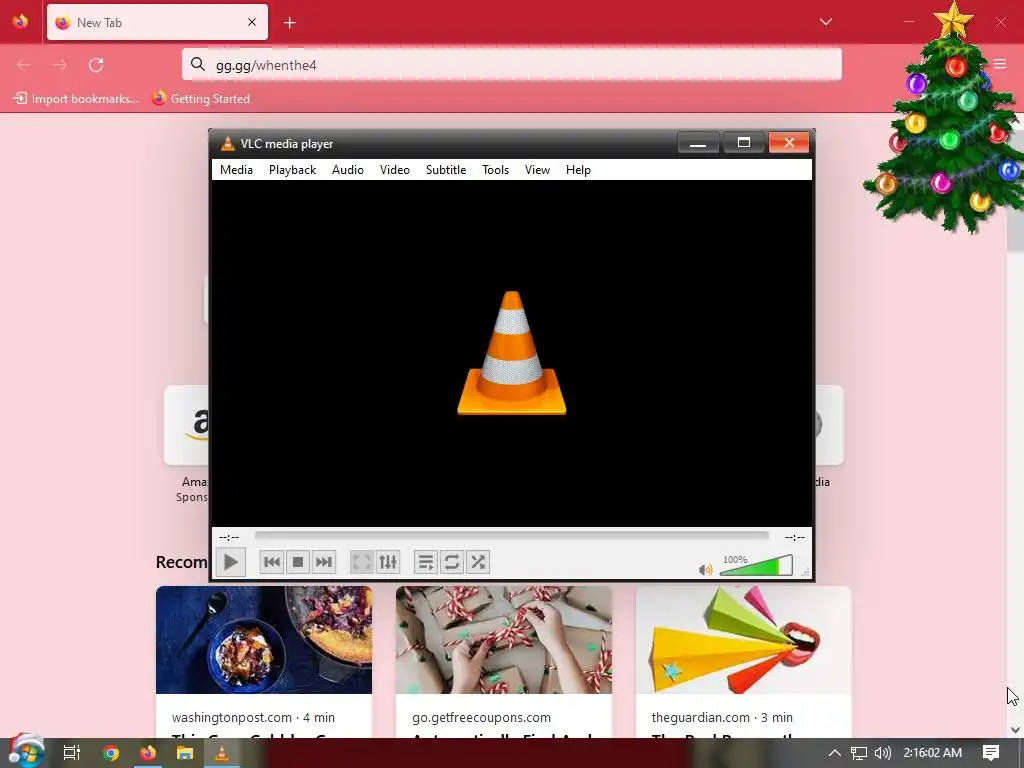
Task: Click Firefox address bar with gg.gg/whenthe4
Action: tap(512, 65)
